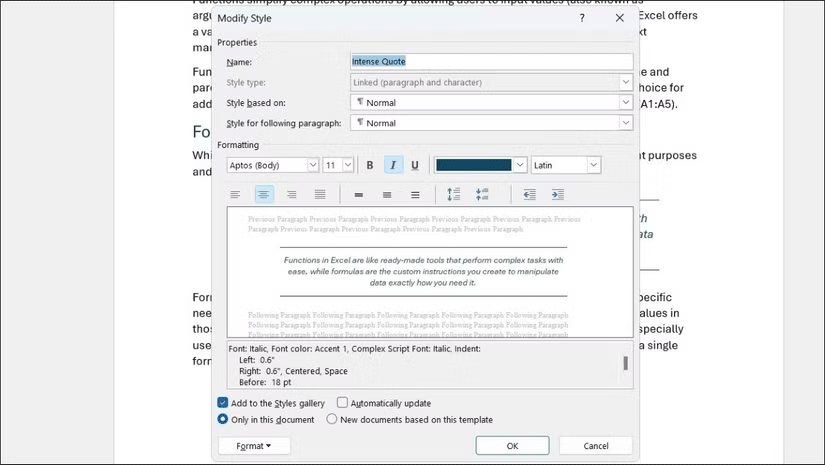
Task: Click the Name field with Intense Quote
Action: point(491,62)
